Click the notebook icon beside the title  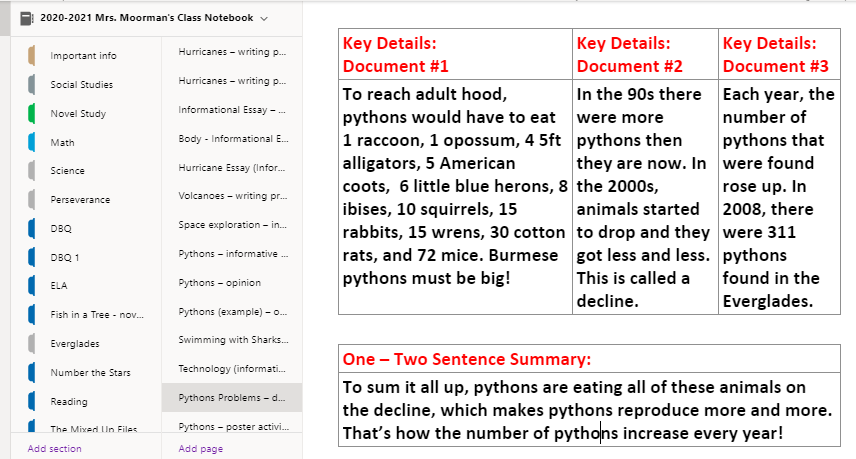[x=26, y=19]
